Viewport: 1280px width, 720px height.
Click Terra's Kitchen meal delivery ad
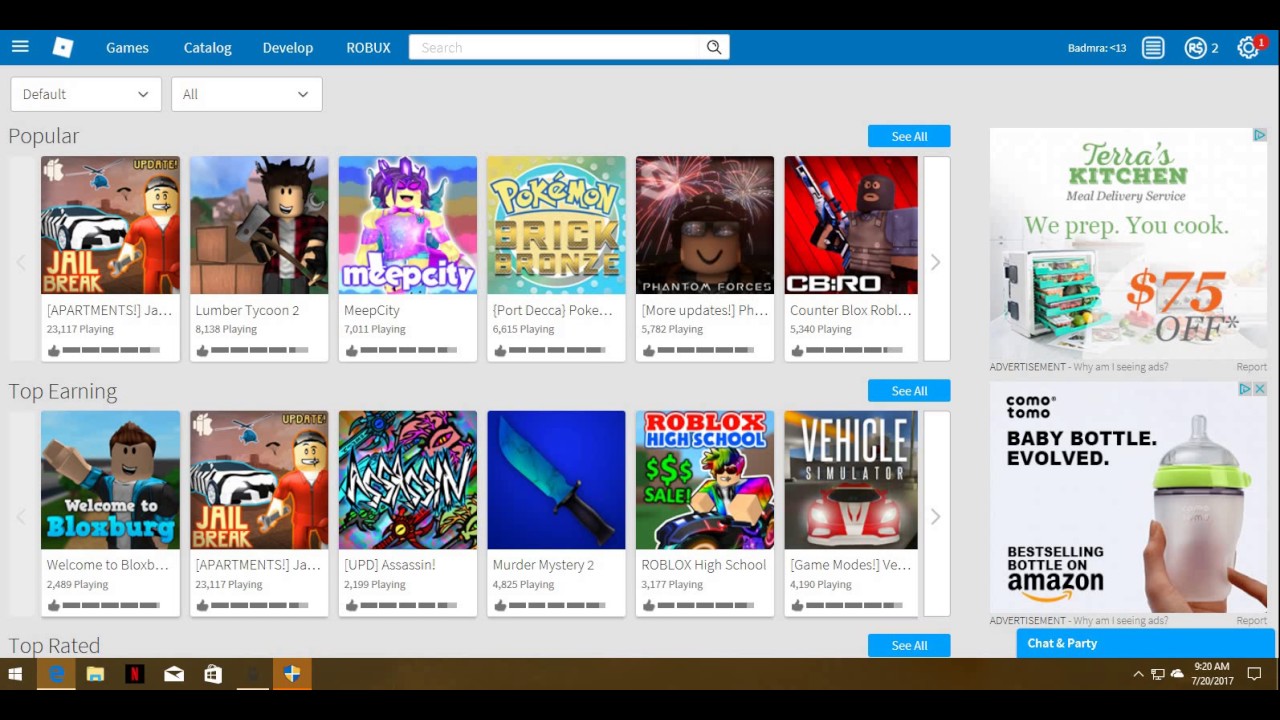coord(1128,244)
